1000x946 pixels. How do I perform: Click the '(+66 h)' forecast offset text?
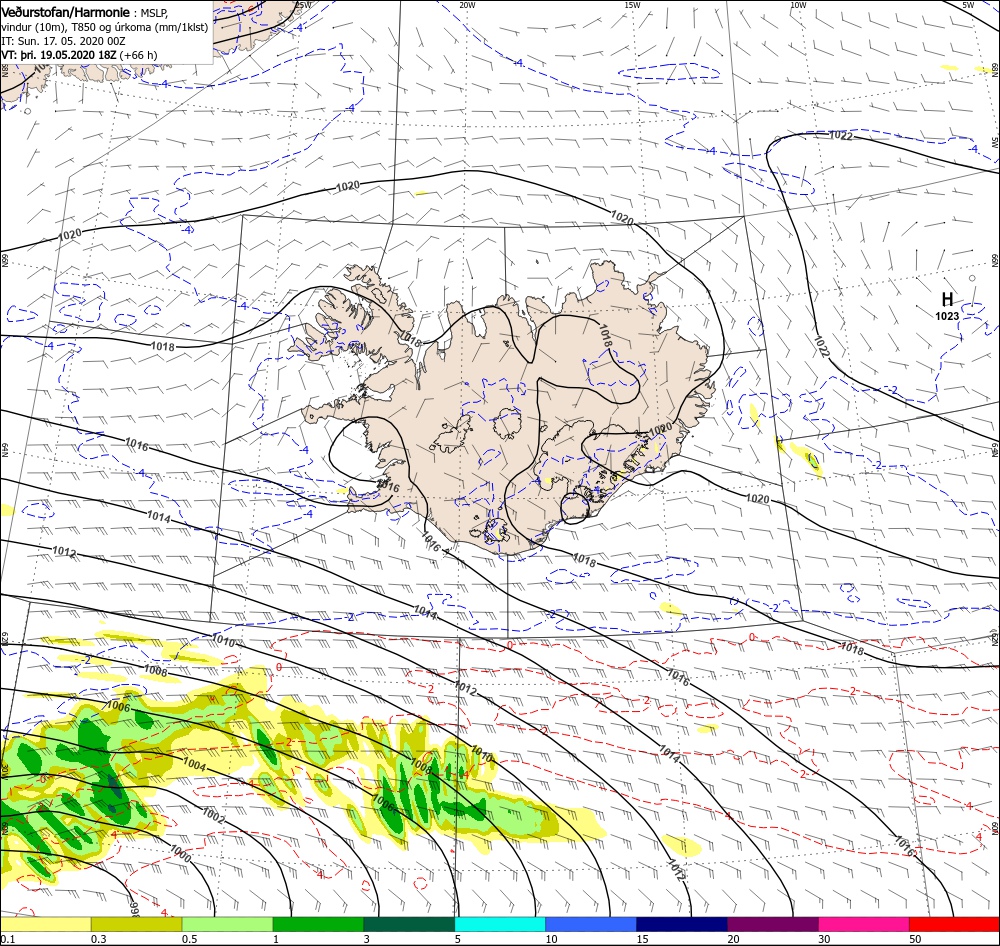click(138, 55)
